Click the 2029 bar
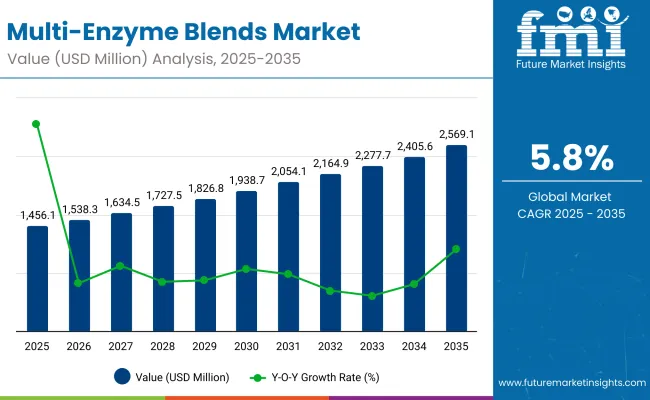The image size is (650, 400). point(205,265)
